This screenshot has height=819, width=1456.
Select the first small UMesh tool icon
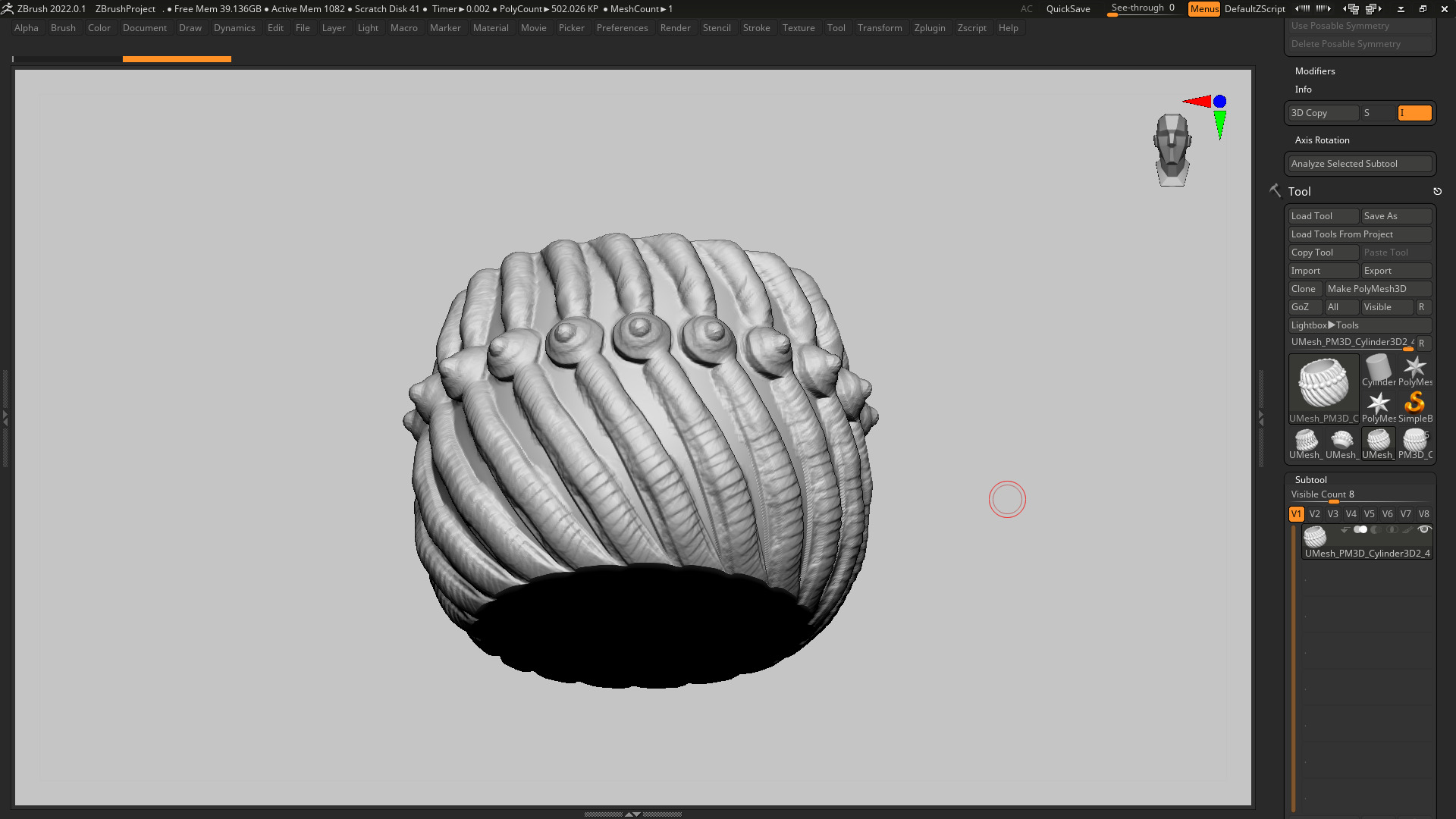coord(1305,444)
